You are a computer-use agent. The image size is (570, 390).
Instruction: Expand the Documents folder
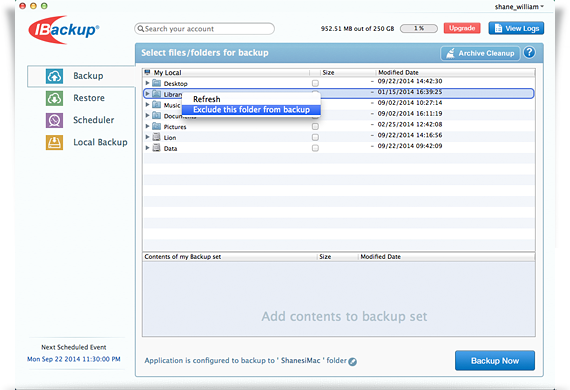click(x=147, y=116)
